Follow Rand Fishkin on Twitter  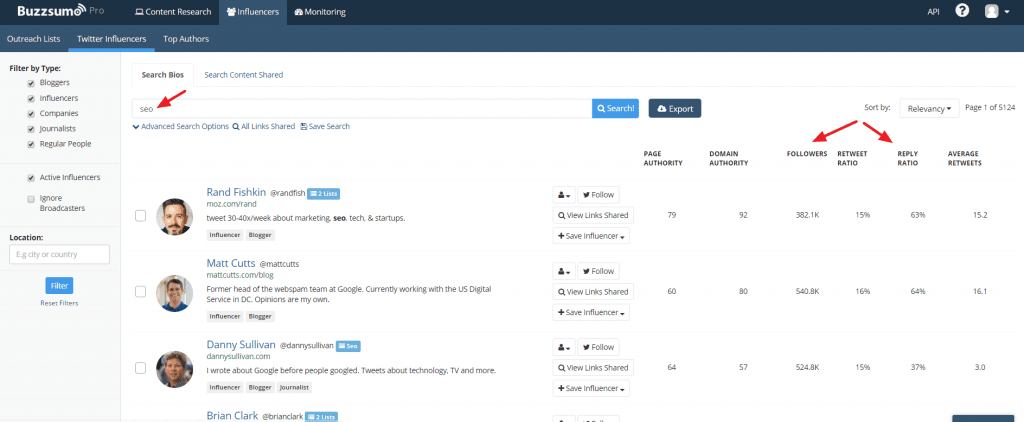pyautogui.click(x=598, y=195)
